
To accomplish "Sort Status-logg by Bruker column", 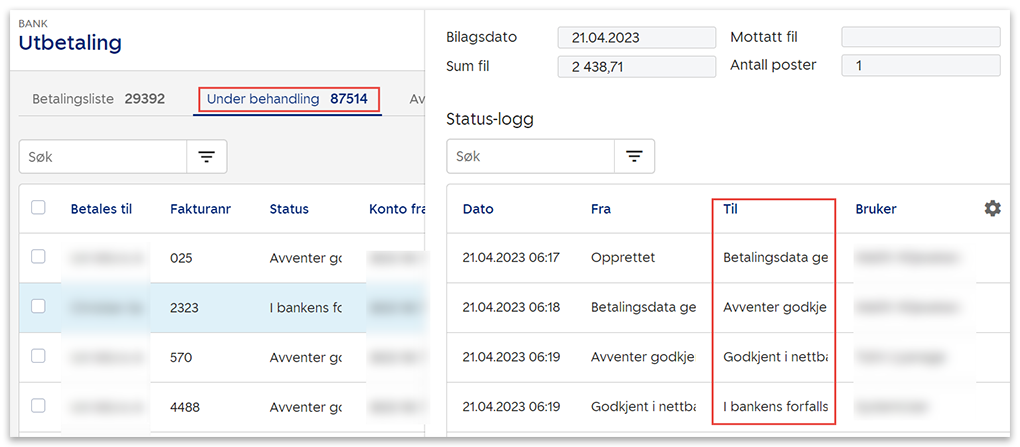I will click(x=875, y=209).
